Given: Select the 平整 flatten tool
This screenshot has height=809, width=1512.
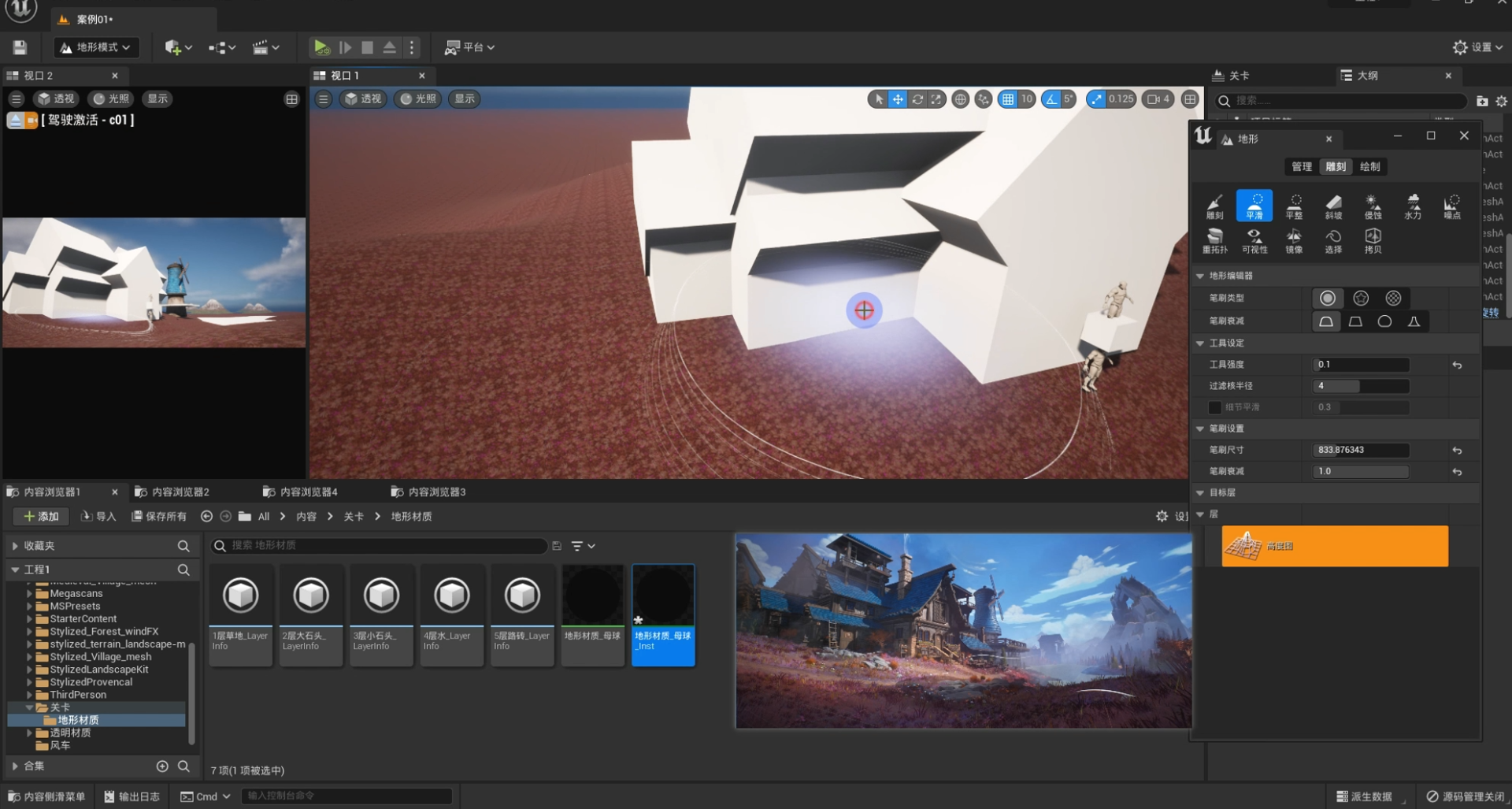Looking at the screenshot, I should pyautogui.click(x=1293, y=206).
